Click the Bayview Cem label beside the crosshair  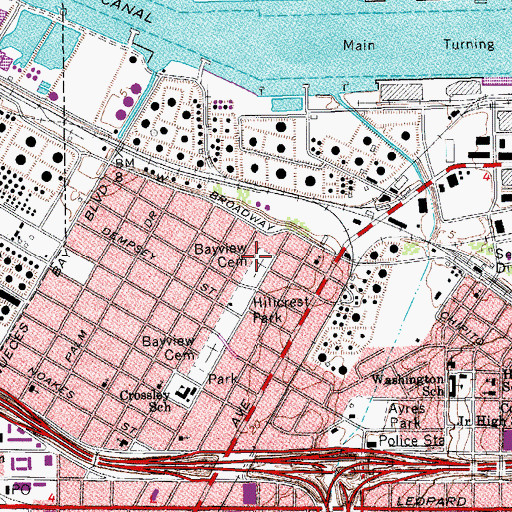221,255
